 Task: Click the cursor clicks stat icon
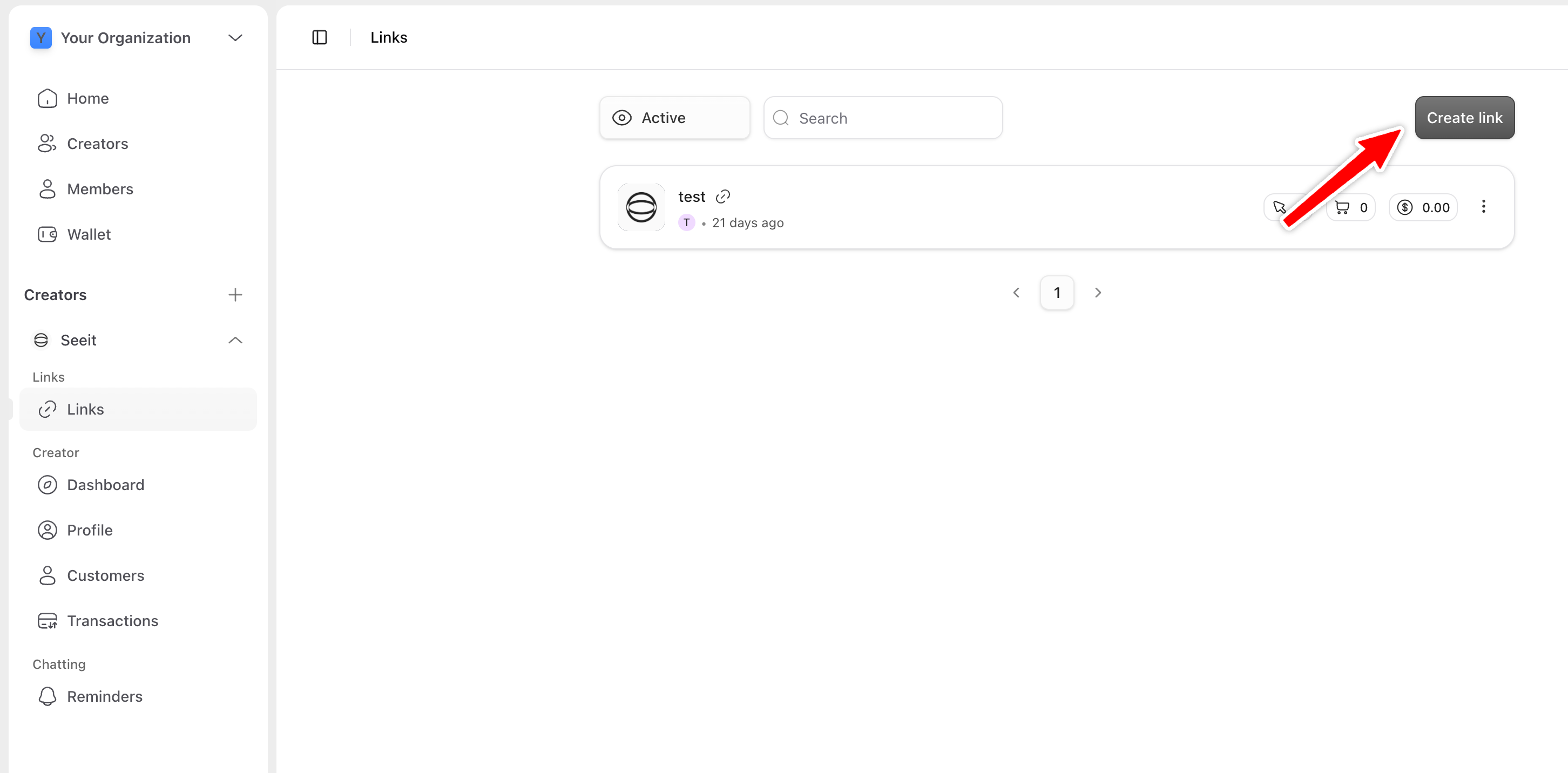1279,207
